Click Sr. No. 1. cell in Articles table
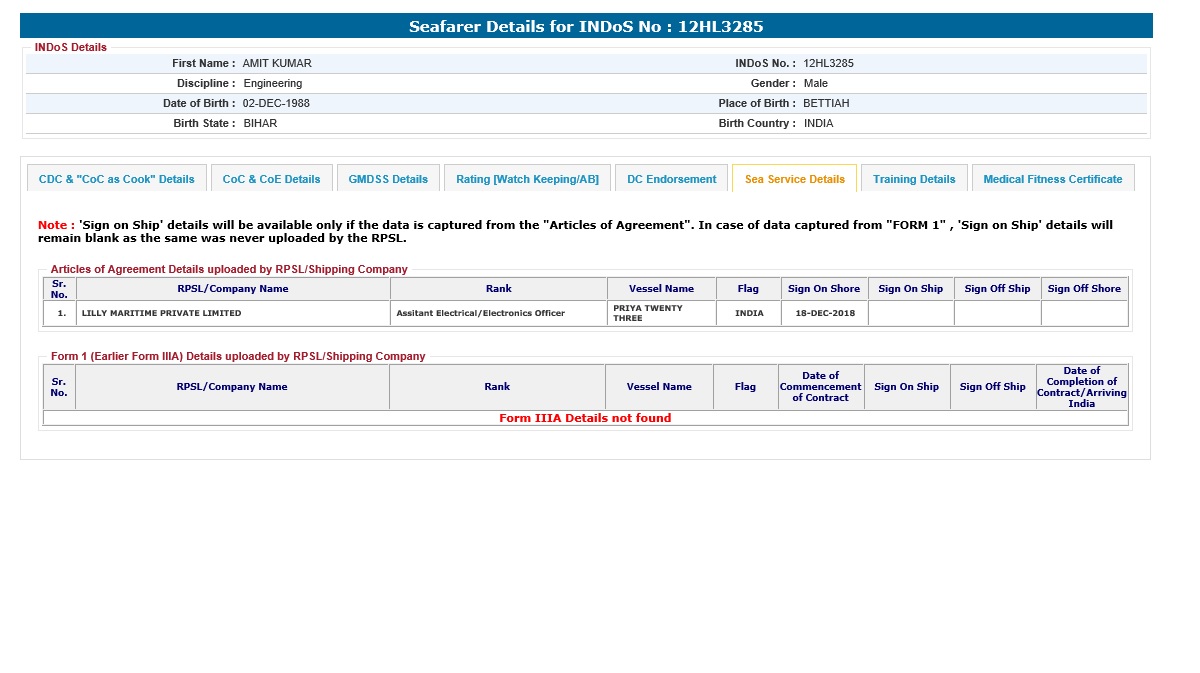Image resolution: width=1200 pixels, height=673 pixels. click(x=60, y=313)
